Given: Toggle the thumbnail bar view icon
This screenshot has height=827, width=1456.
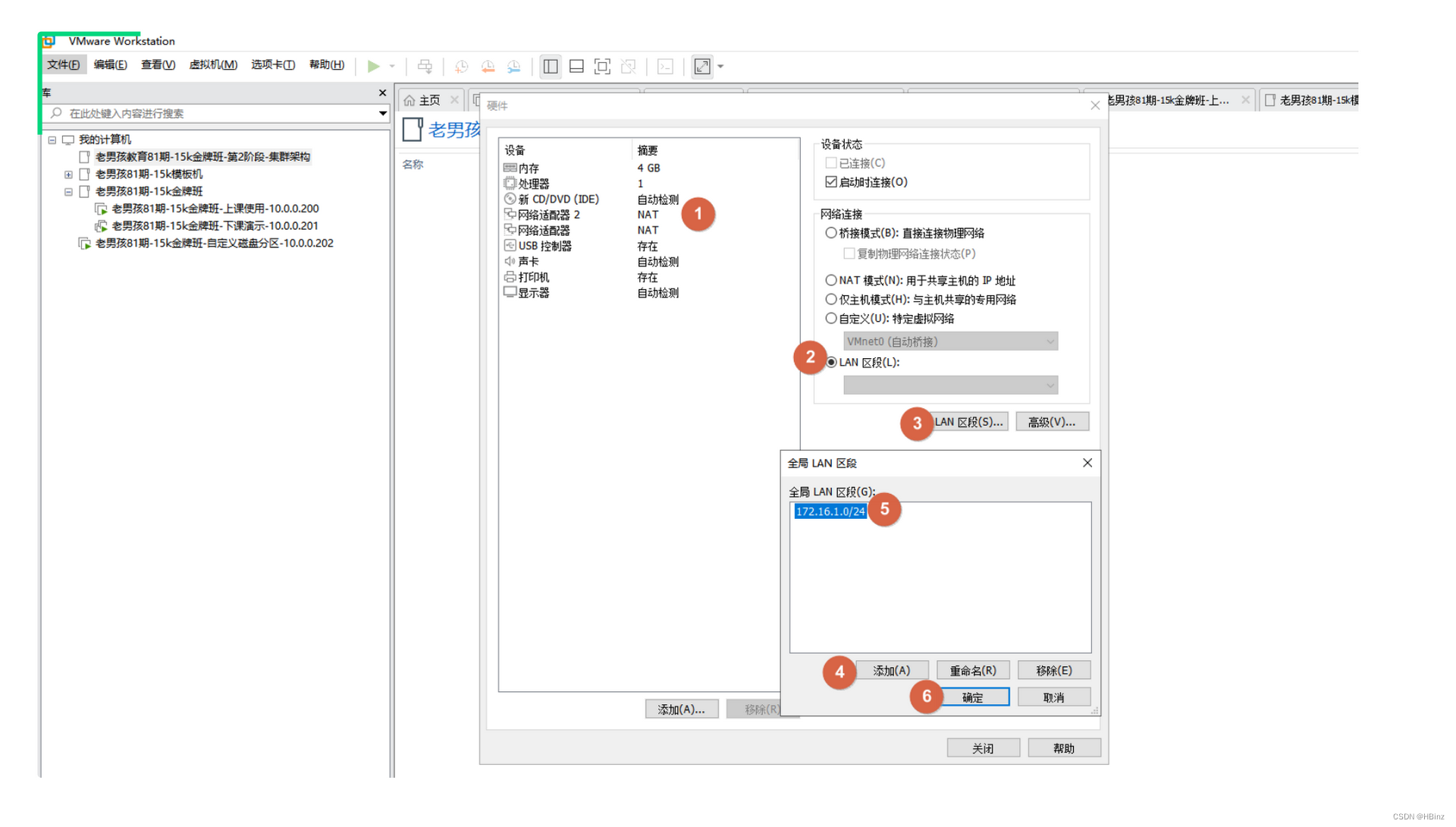Looking at the screenshot, I should (x=576, y=66).
